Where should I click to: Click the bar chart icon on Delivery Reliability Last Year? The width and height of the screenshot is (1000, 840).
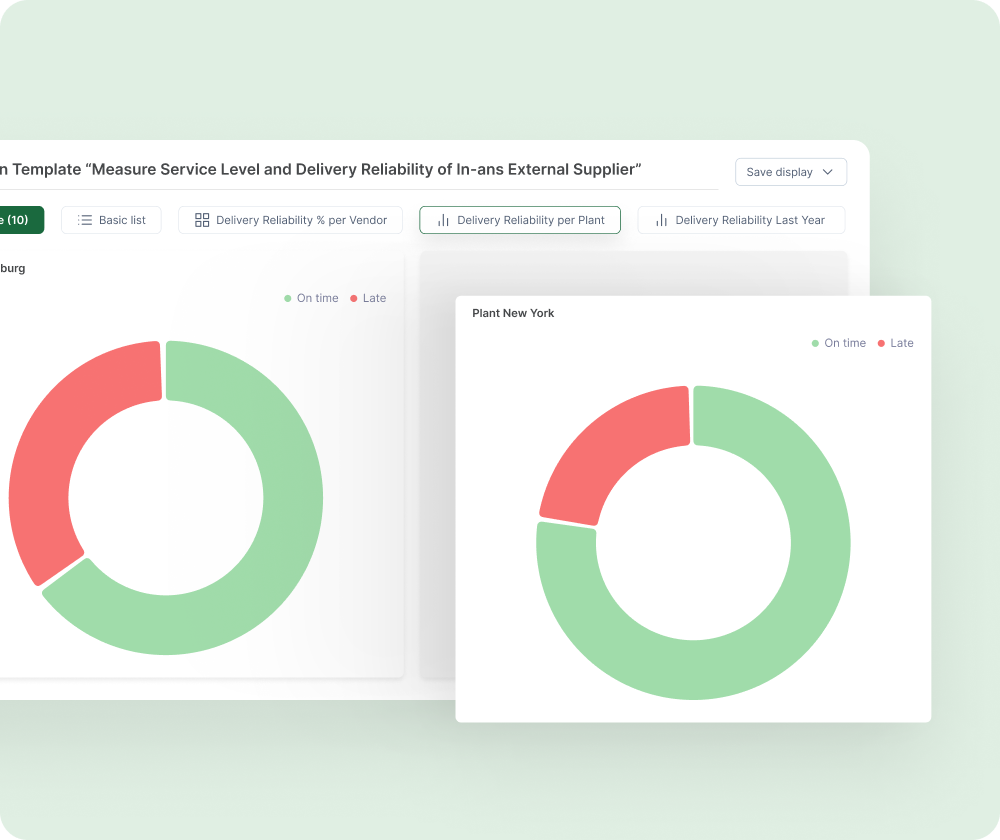[662, 220]
